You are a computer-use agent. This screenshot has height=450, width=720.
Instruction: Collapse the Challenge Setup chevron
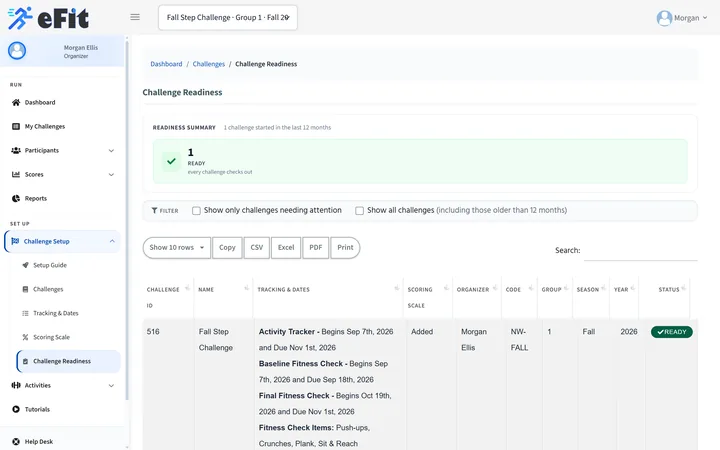point(112,241)
